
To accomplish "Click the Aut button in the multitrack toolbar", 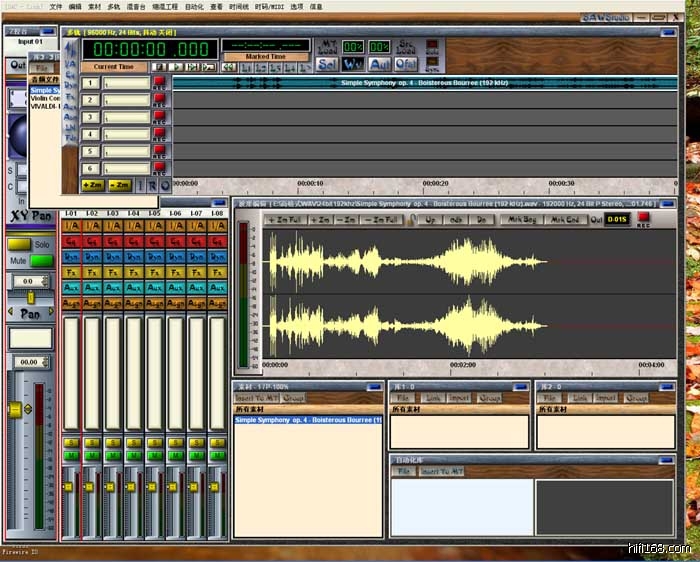I will click(x=379, y=64).
